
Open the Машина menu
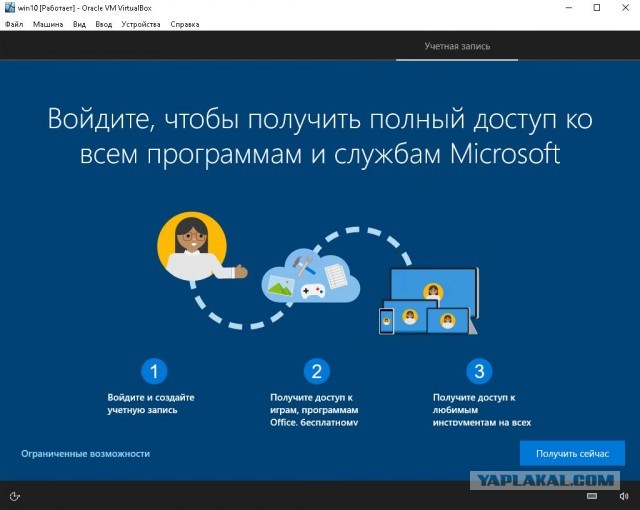[48, 24]
